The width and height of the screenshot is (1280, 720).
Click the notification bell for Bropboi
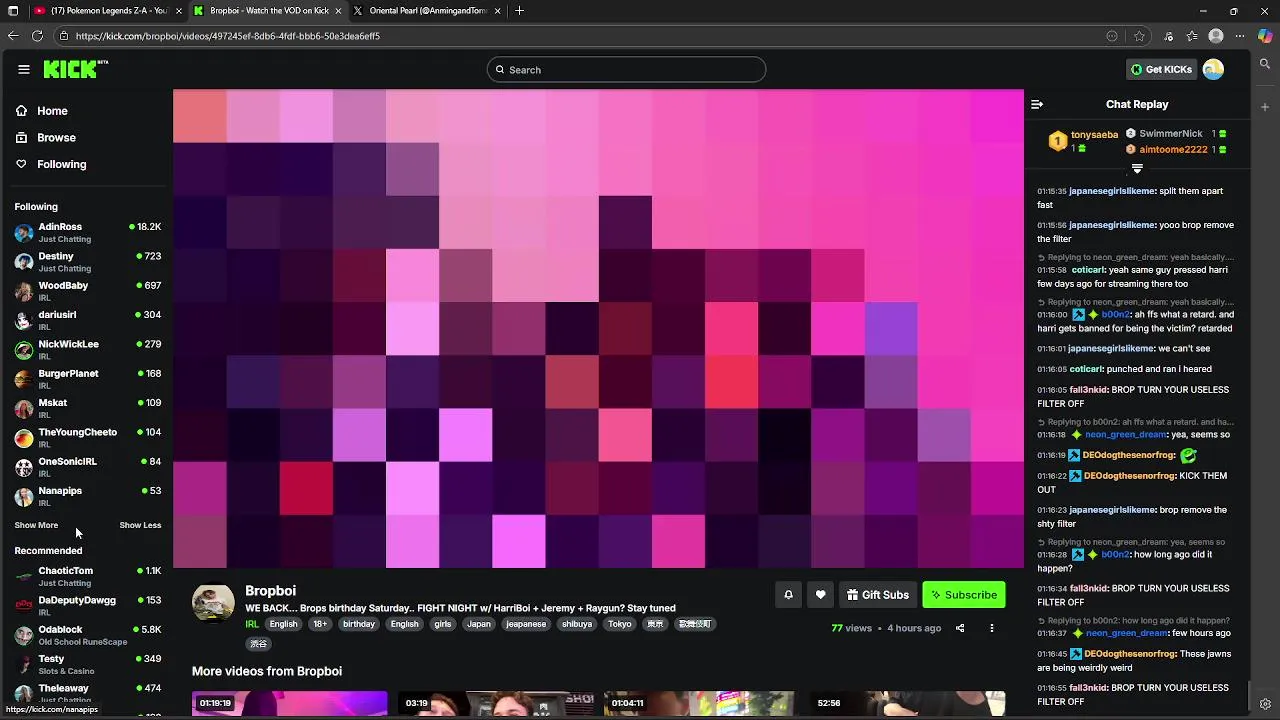[788, 595]
